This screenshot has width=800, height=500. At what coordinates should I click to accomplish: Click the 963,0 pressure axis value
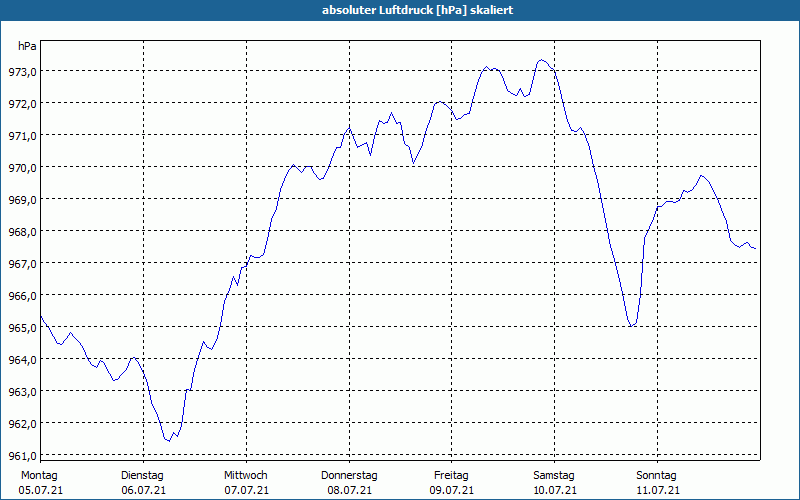point(22,392)
